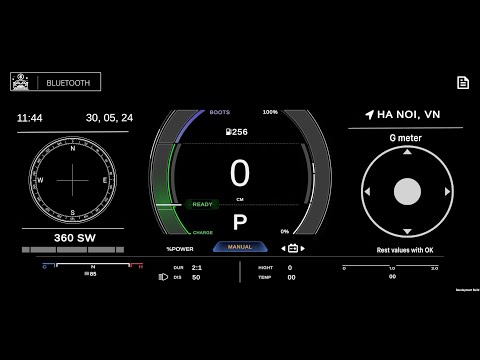Click the G meter title
Screen dimensions: 480x360
[405, 138]
